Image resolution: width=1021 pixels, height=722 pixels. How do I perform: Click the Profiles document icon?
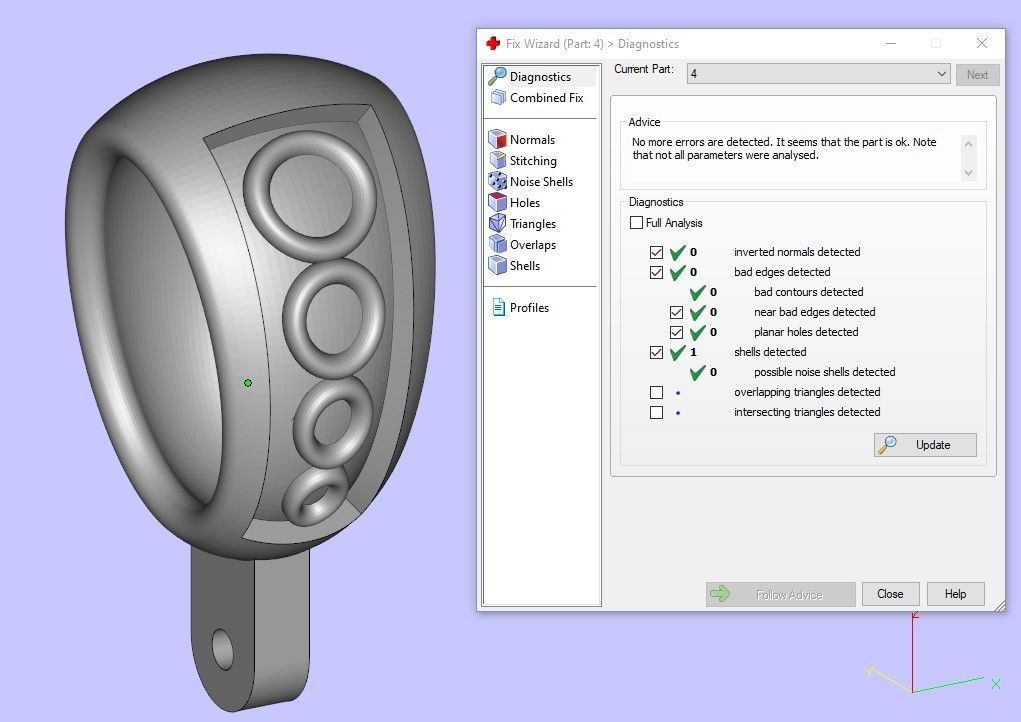click(499, 307)
